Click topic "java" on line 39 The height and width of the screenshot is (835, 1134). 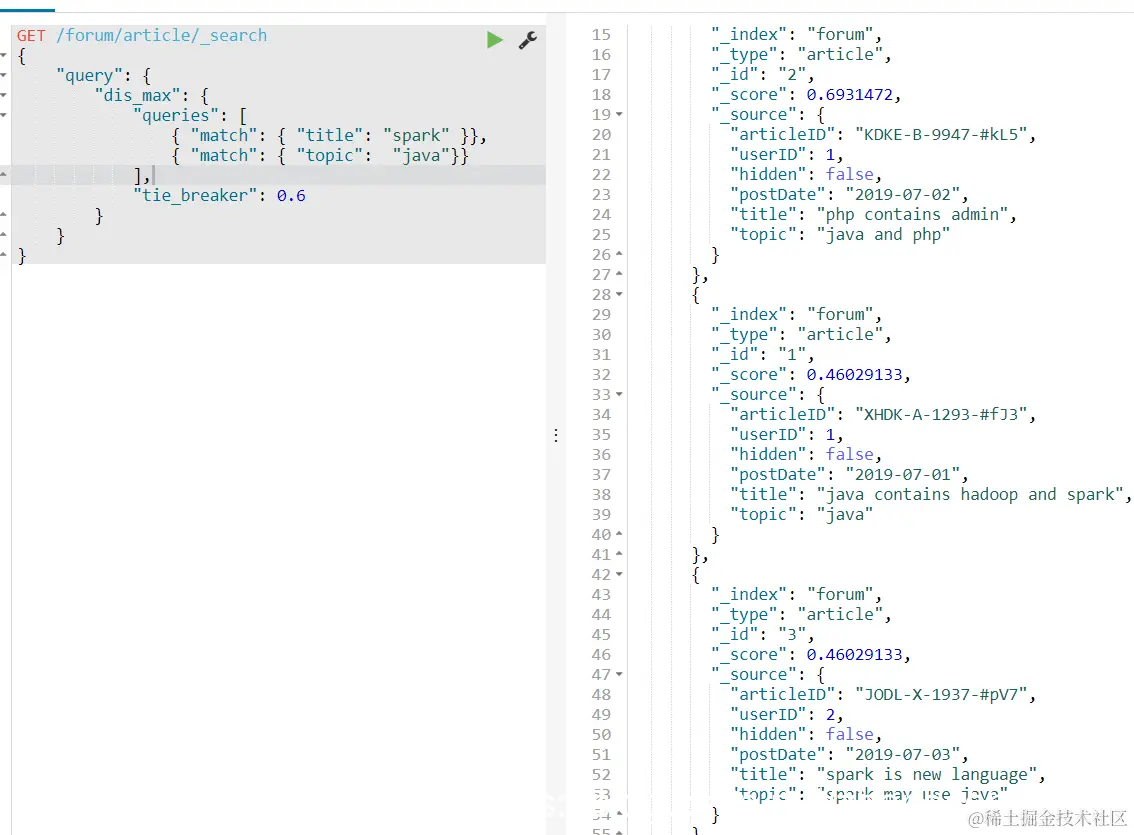coord(845,515)
